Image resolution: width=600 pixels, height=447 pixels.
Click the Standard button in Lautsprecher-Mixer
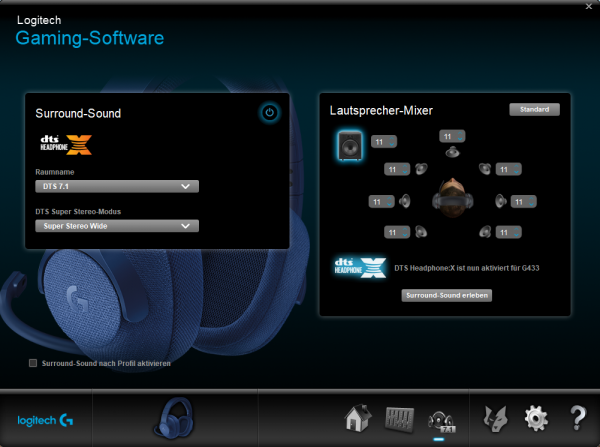click(x=534, y=109)
